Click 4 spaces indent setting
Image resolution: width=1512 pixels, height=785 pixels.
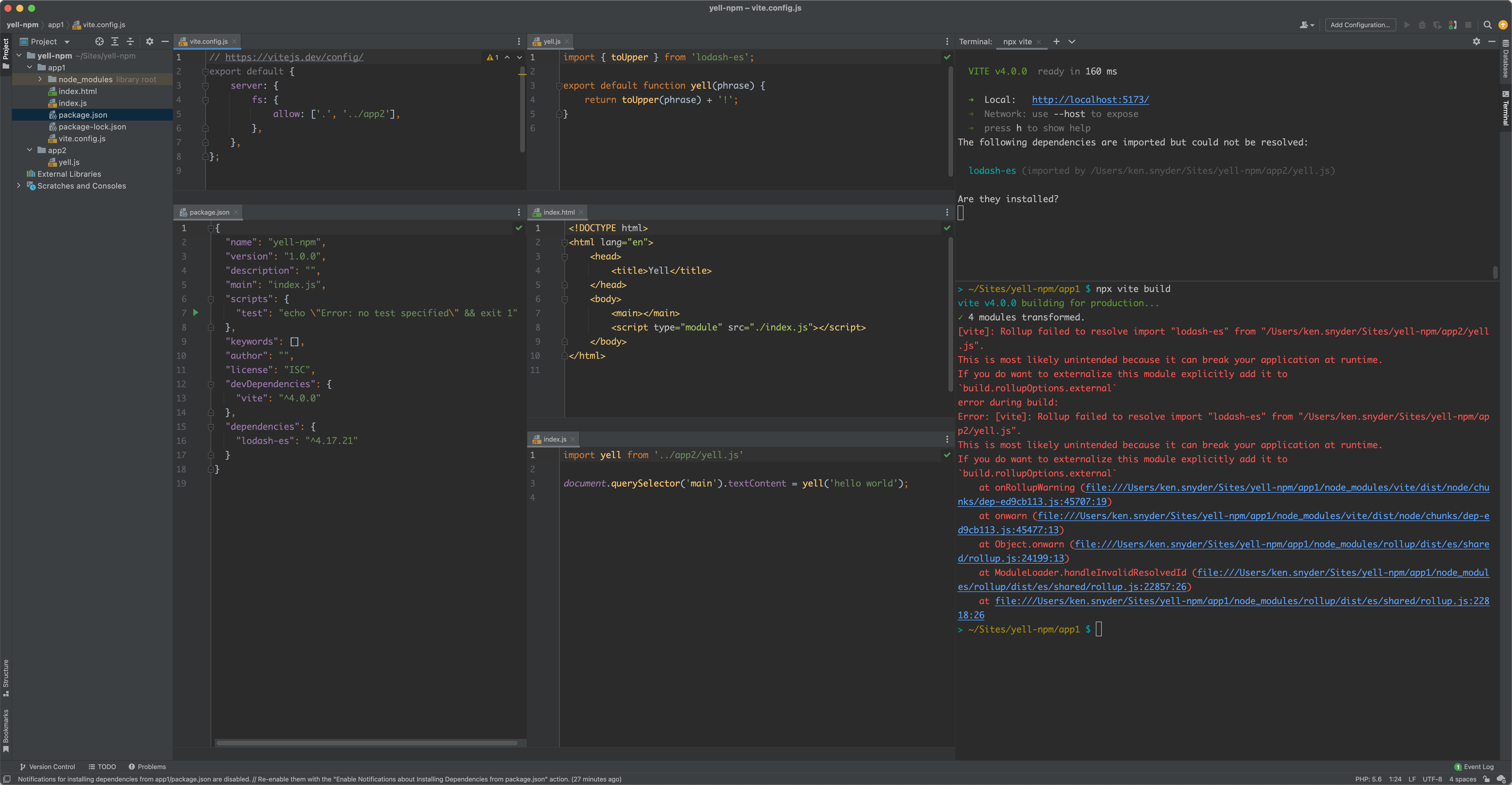coord(1463,779)
